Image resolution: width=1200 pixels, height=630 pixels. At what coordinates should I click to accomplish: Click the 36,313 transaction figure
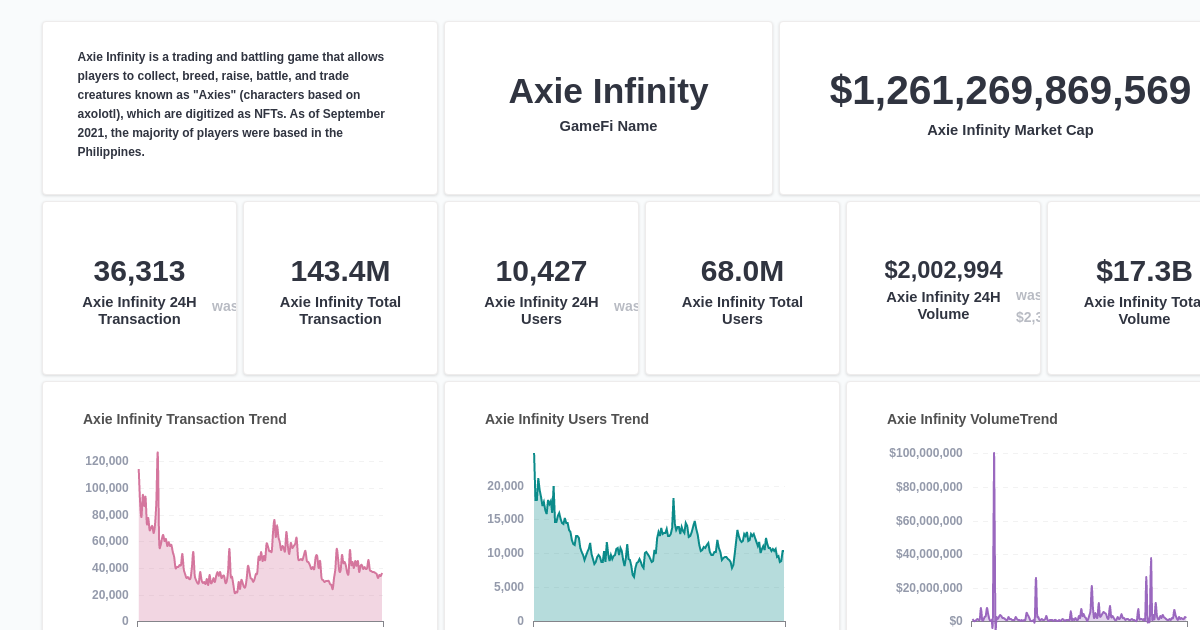138,271
